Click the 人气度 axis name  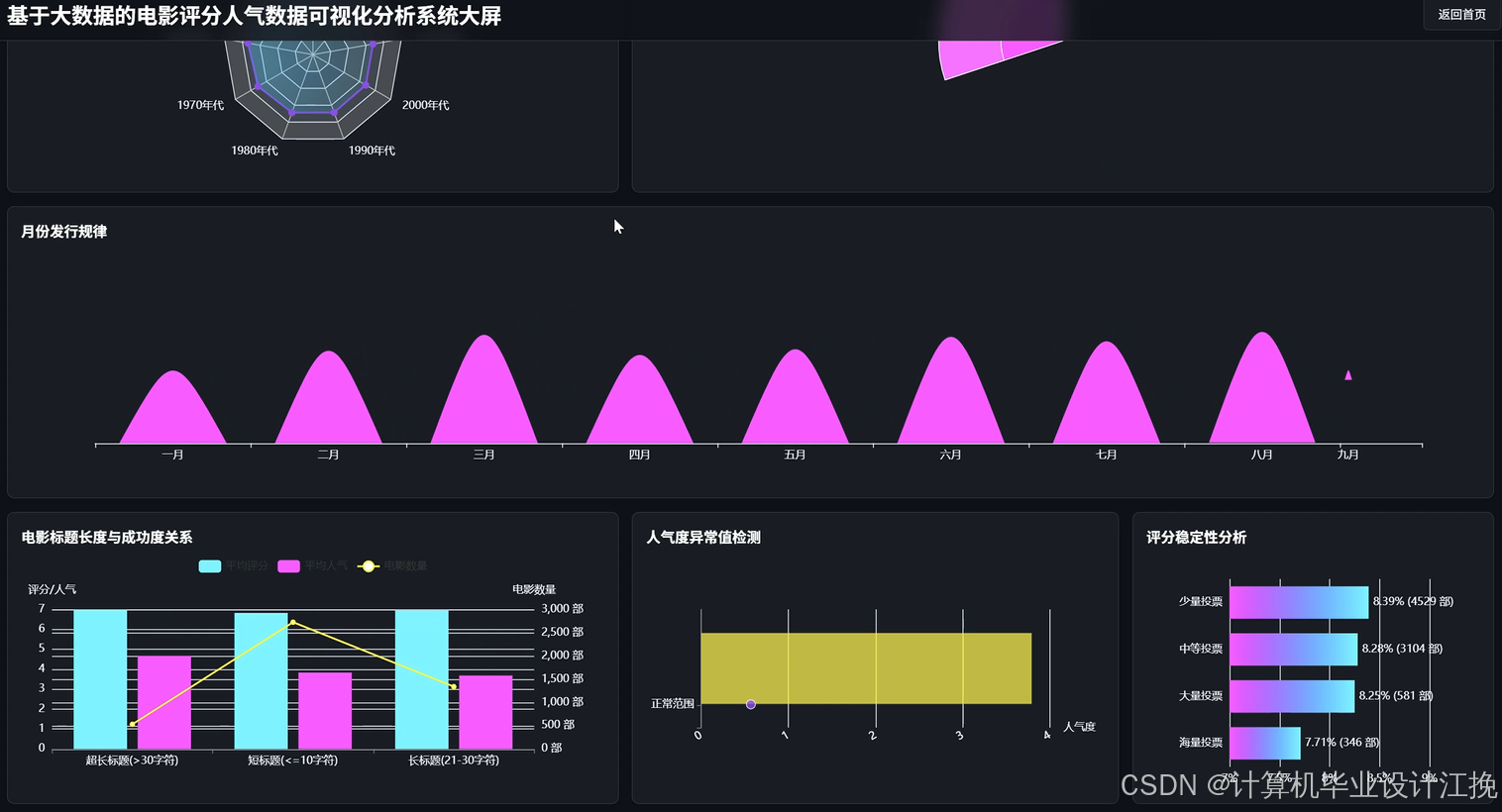pyautogui.click(x=1079, y=727)
